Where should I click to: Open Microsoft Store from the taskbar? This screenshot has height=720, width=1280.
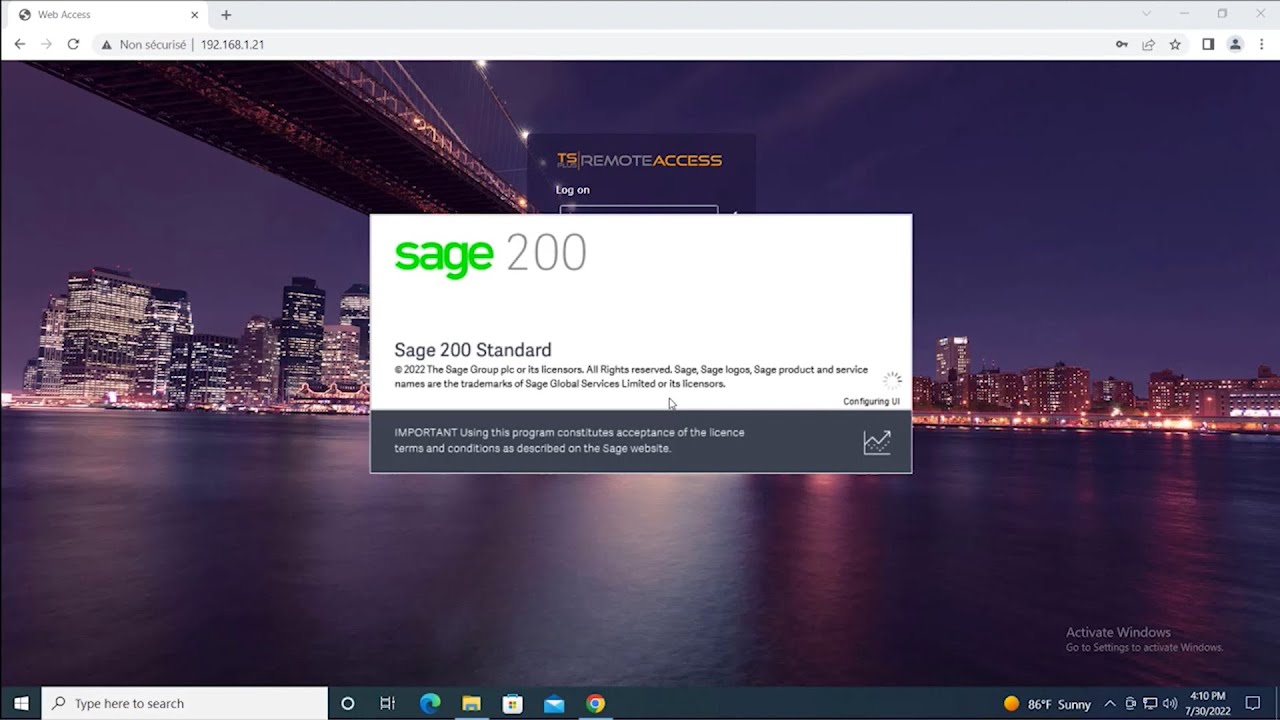(512, 703)
